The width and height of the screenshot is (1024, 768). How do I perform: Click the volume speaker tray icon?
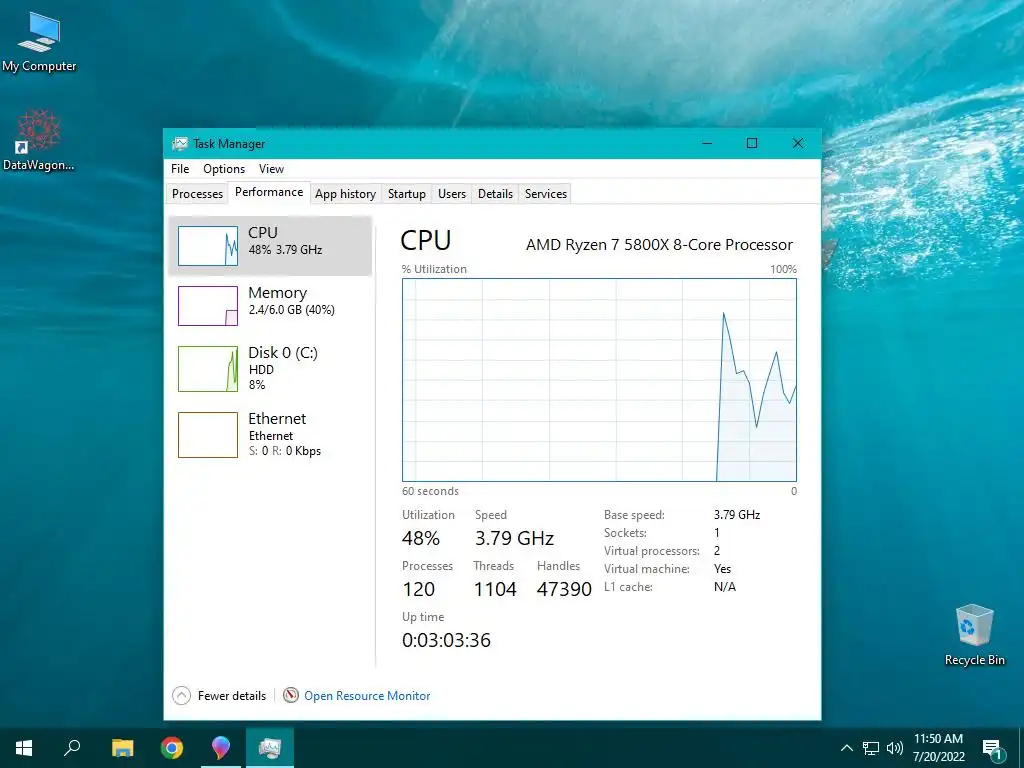pos(895,748)
